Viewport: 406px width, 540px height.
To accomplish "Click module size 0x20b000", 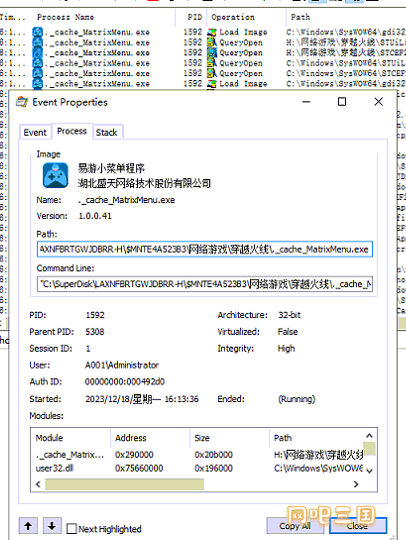I will (x=214, y=455).
